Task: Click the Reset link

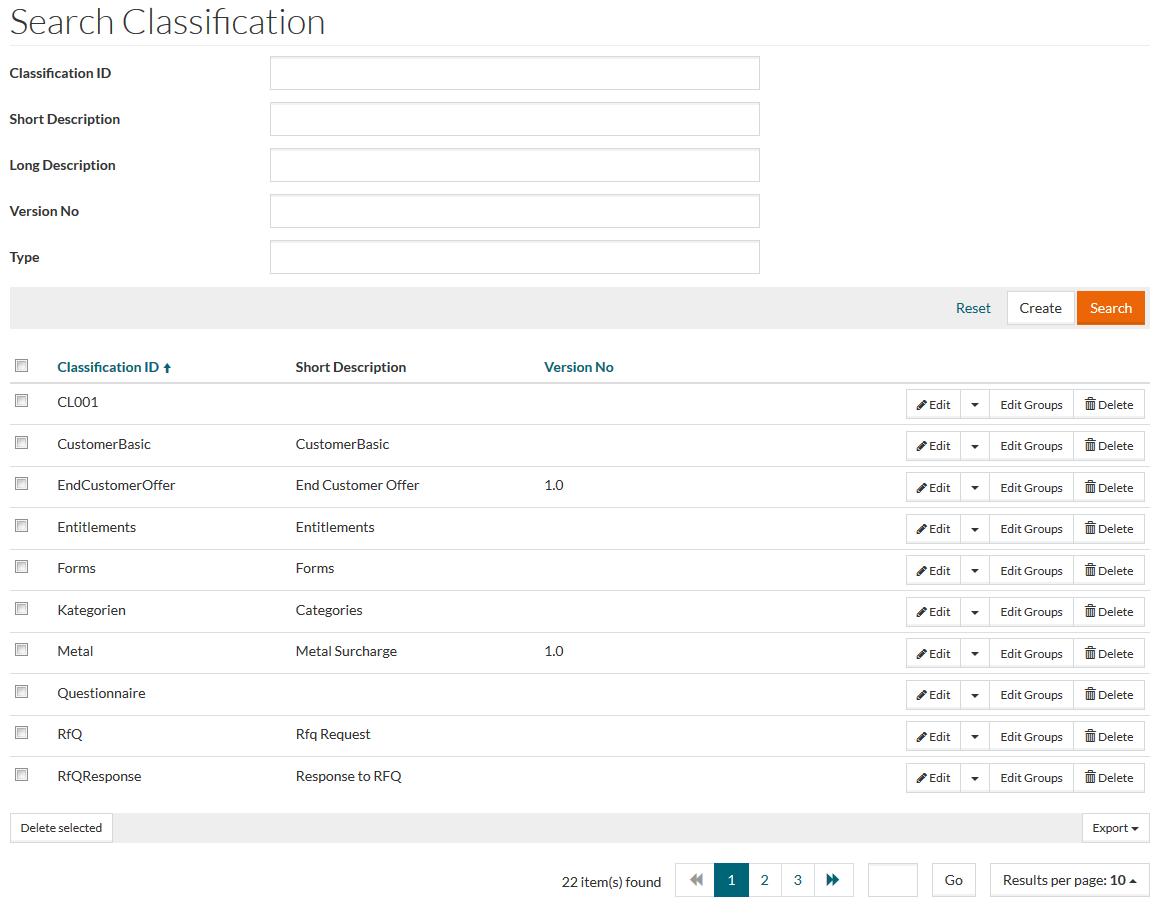Action: pyautogui.click(x=973, y=308)
